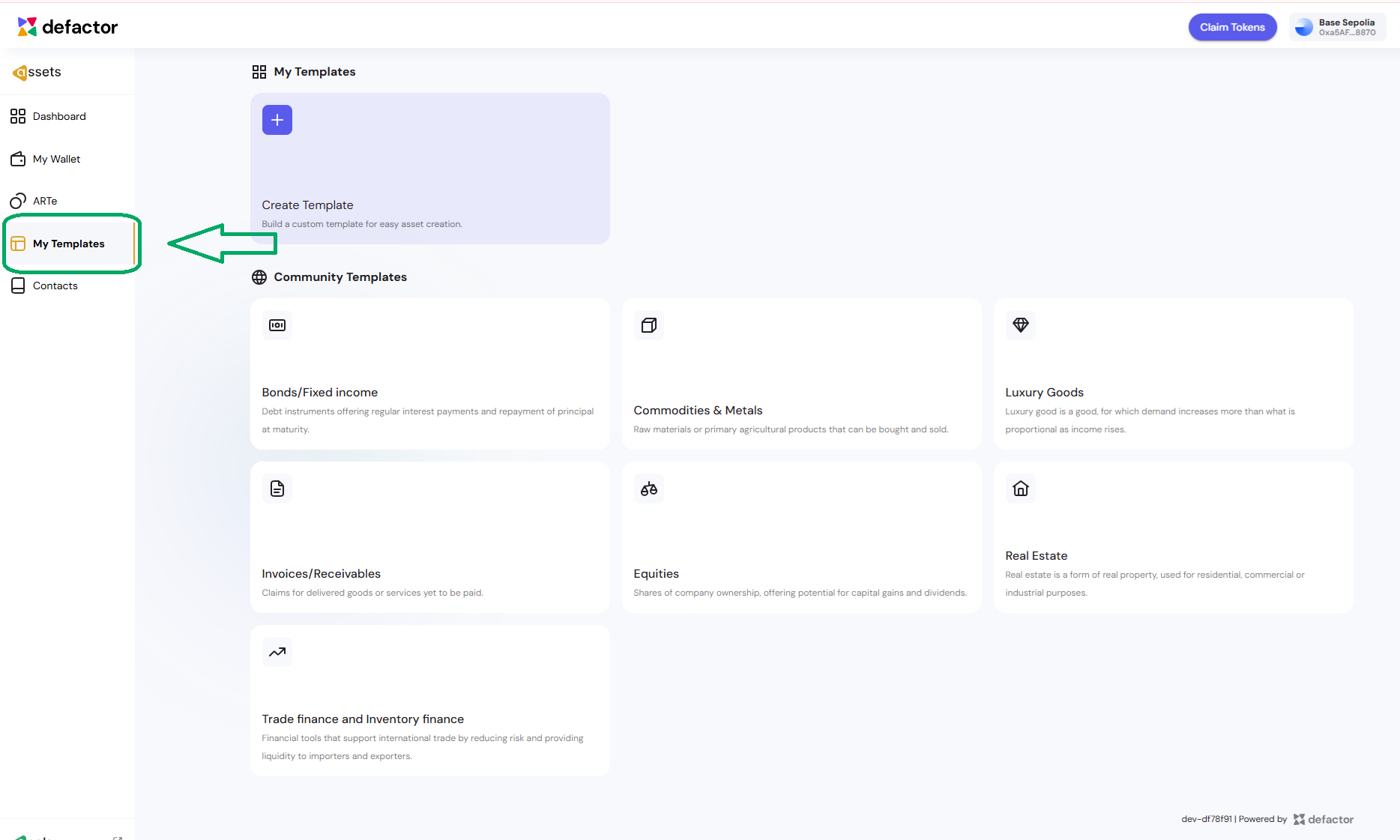Open My Wallet from the sidebar
1400x840 pixels.
coord(56,159)
